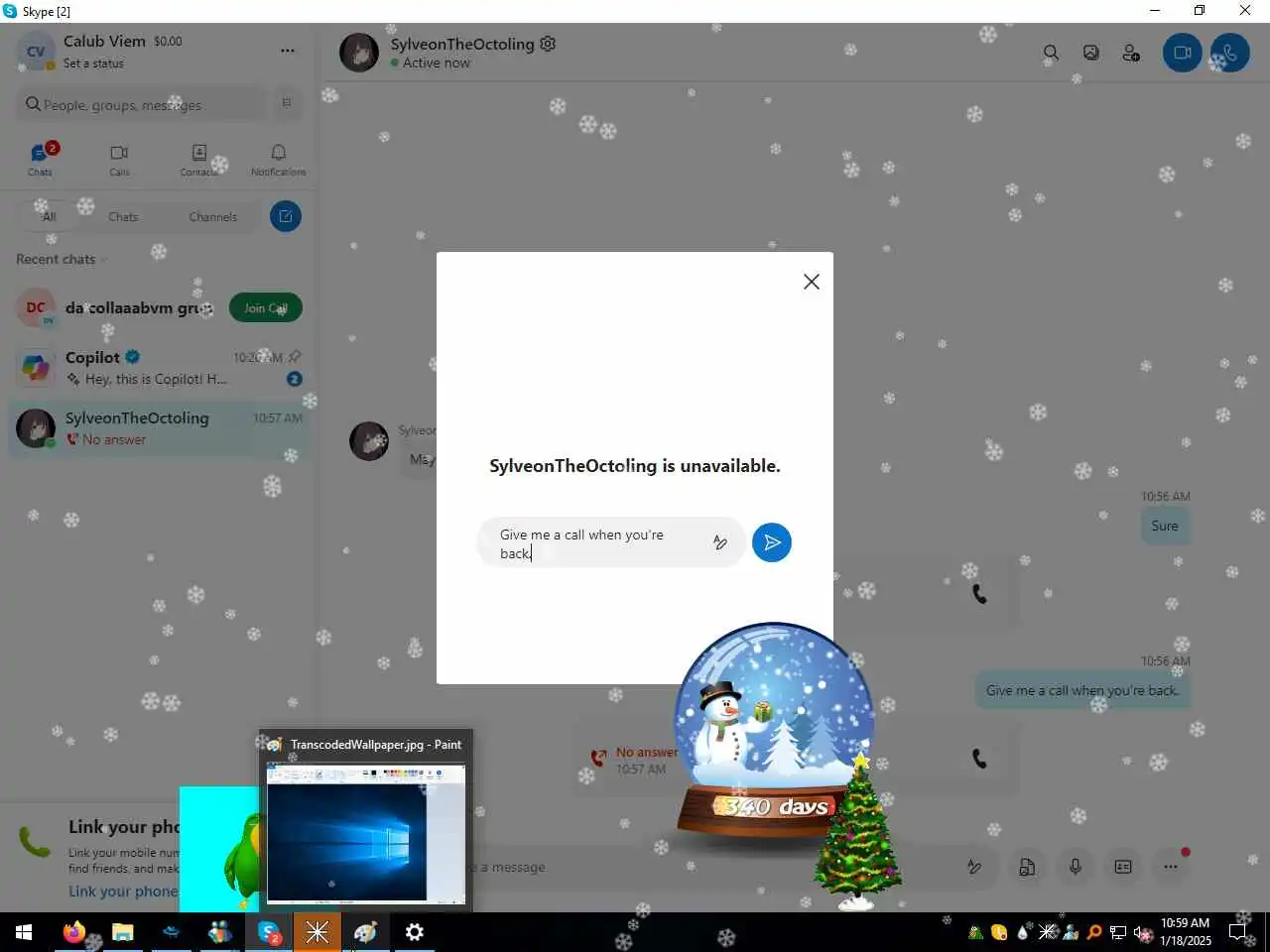Send the 'Give me a call' message
The image size is (1270, 952).
tap(772, 542)
